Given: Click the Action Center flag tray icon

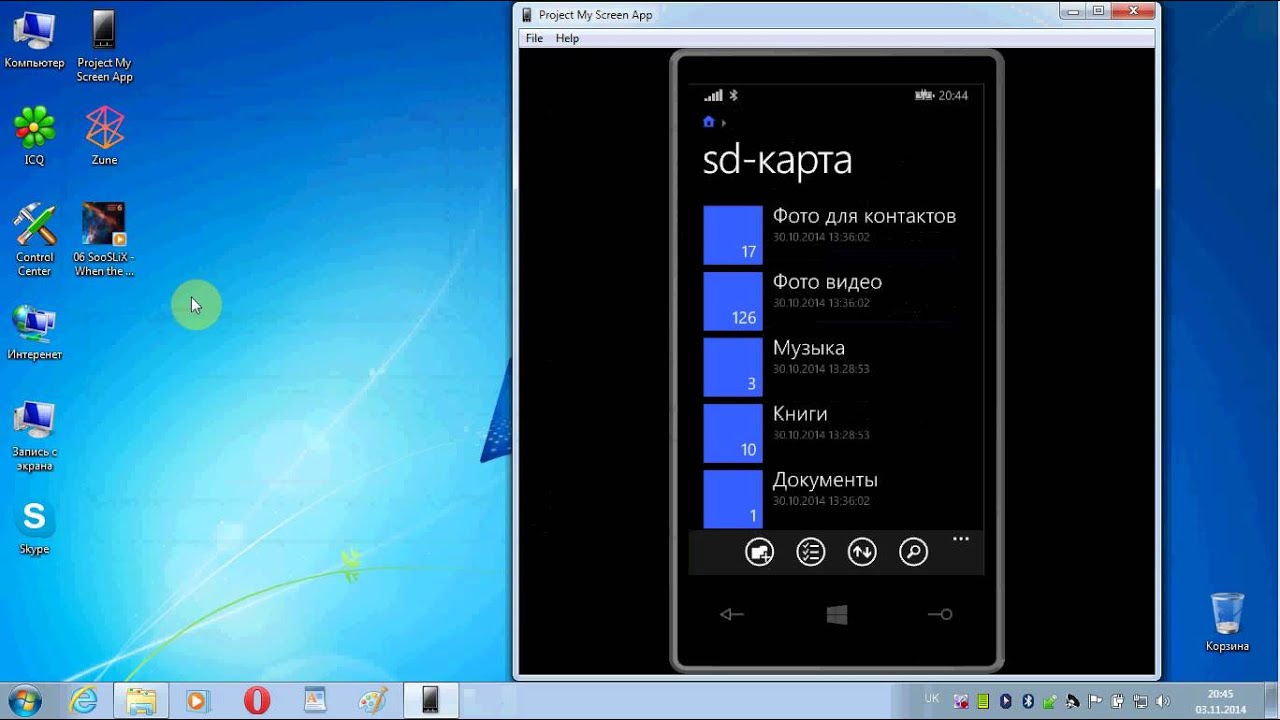Looking at the screenshot, I should (1095, 701).
